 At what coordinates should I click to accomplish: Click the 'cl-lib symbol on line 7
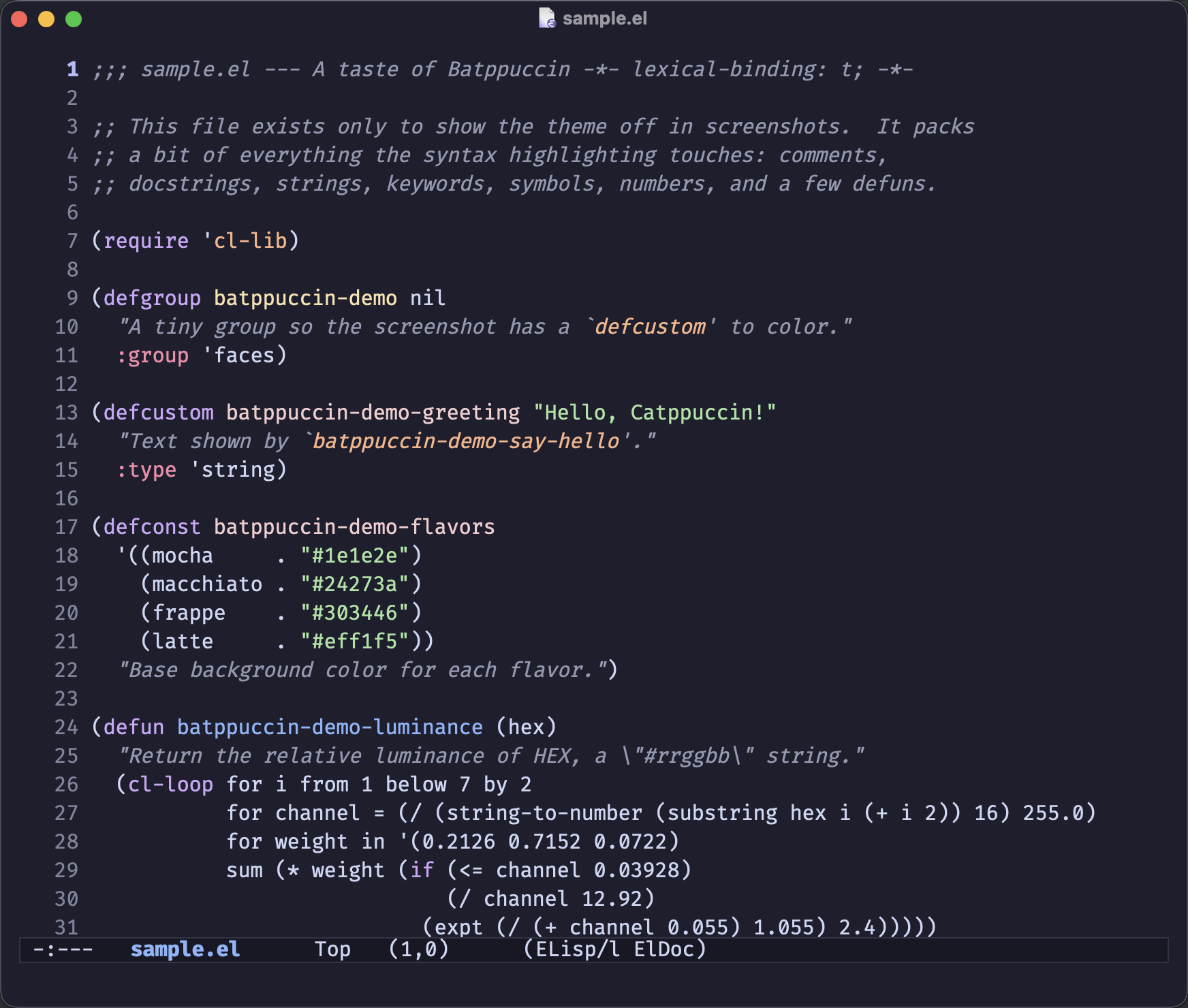click(x=245, y=241)
